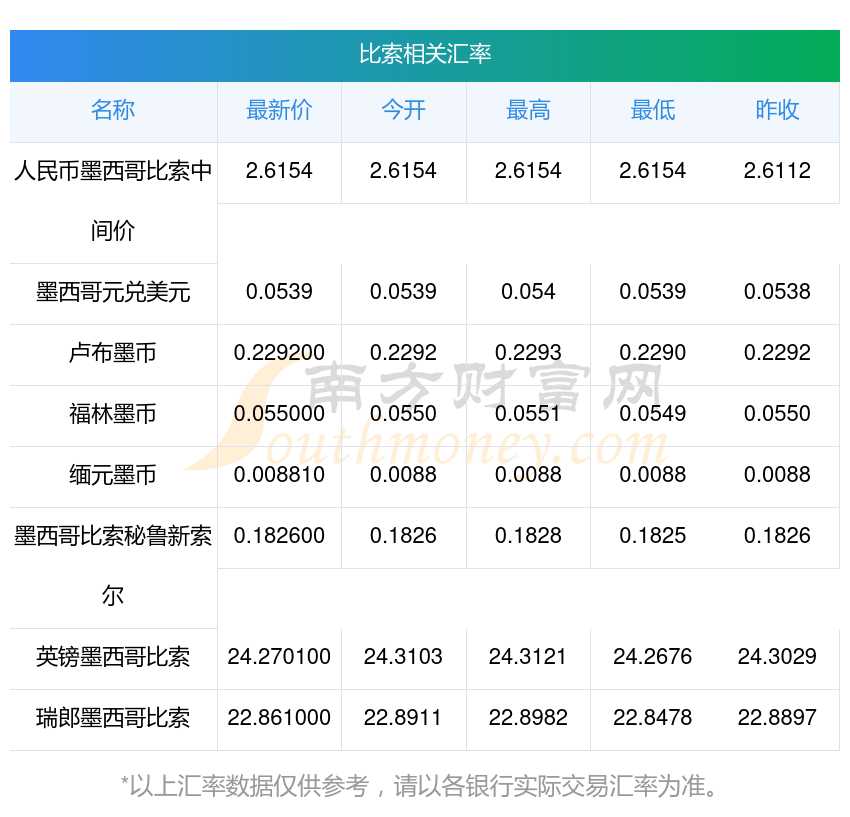The image size is (850, 817).
Task: Click the 最新价 column header
Action: (x=279, y=110)
